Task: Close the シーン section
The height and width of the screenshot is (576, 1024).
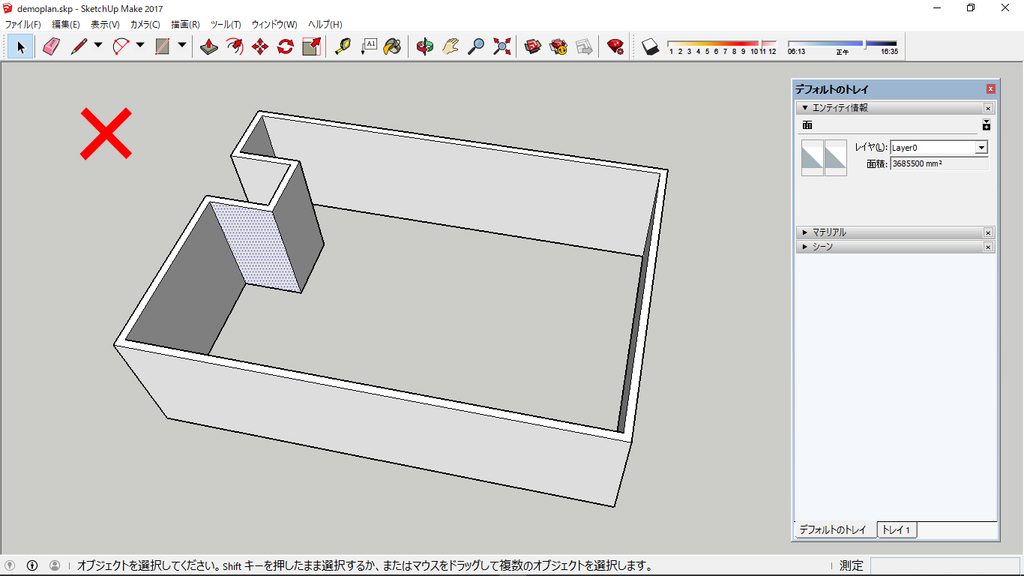Action: tap(988, 247)
